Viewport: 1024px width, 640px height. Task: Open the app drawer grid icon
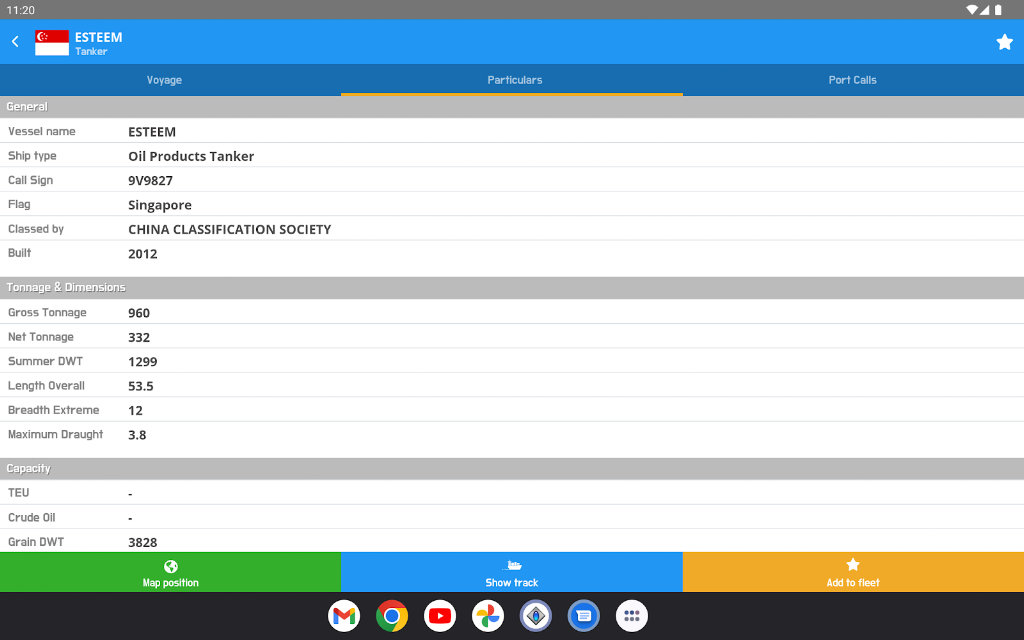(x=632, y=616)
